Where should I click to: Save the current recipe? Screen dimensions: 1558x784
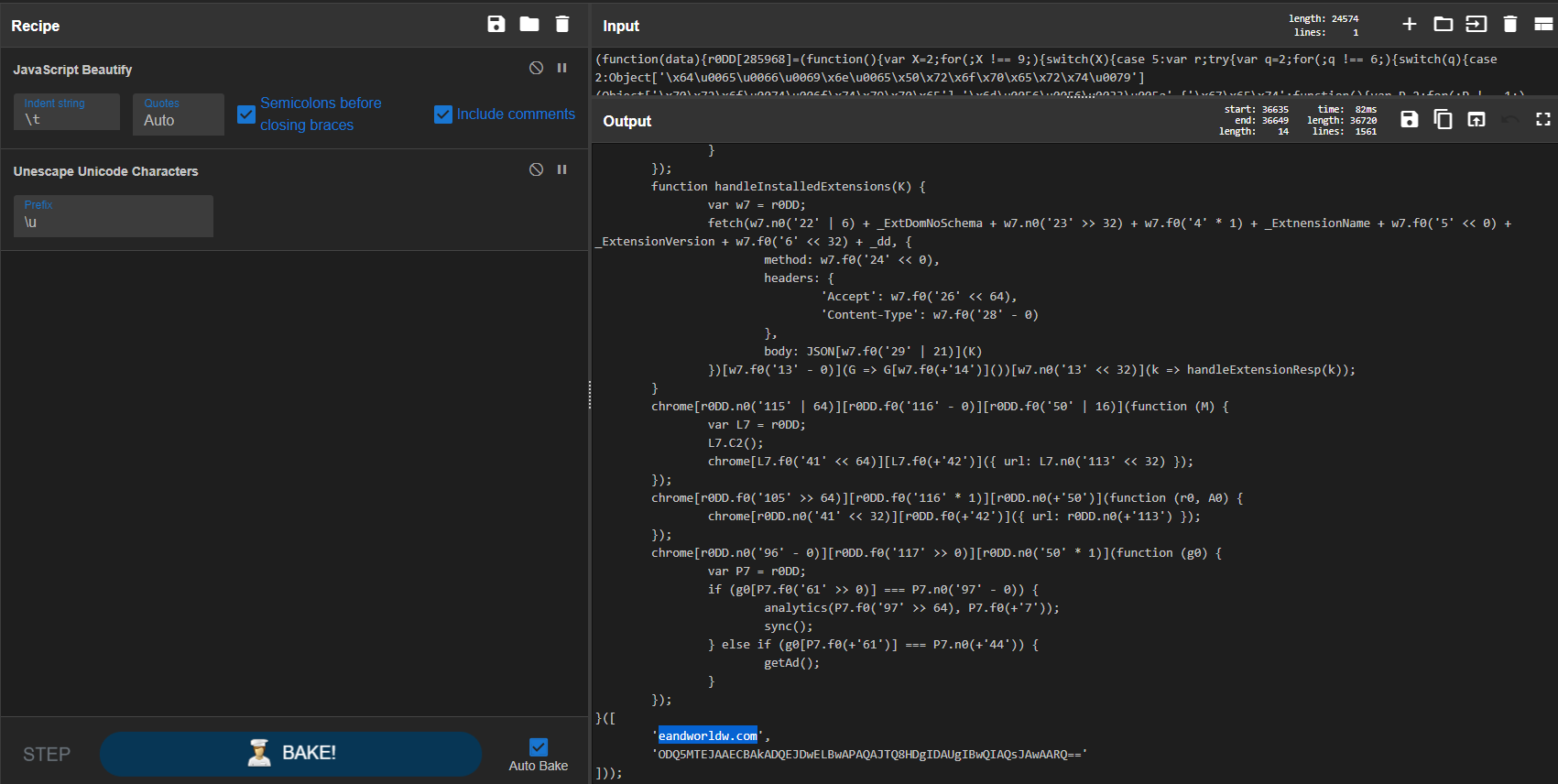click(x=496, y=24)
